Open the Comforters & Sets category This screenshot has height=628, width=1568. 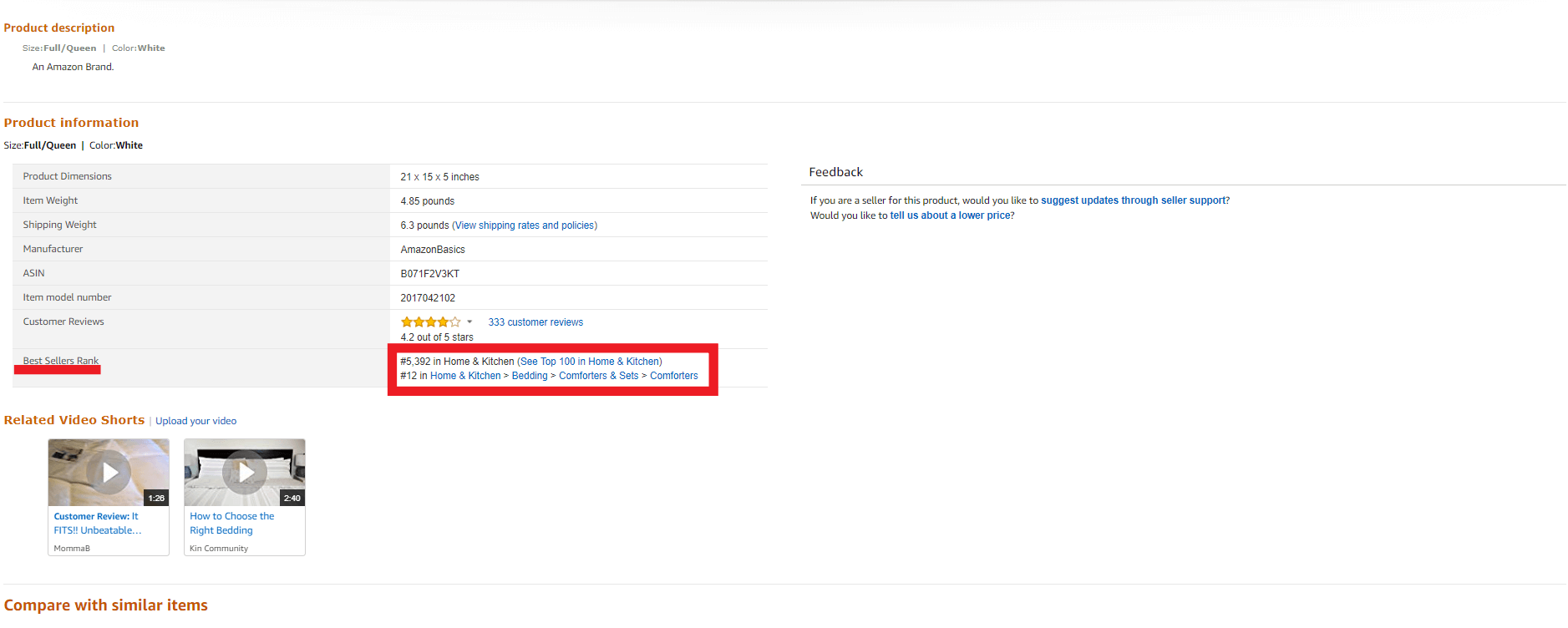coord(598,376)
